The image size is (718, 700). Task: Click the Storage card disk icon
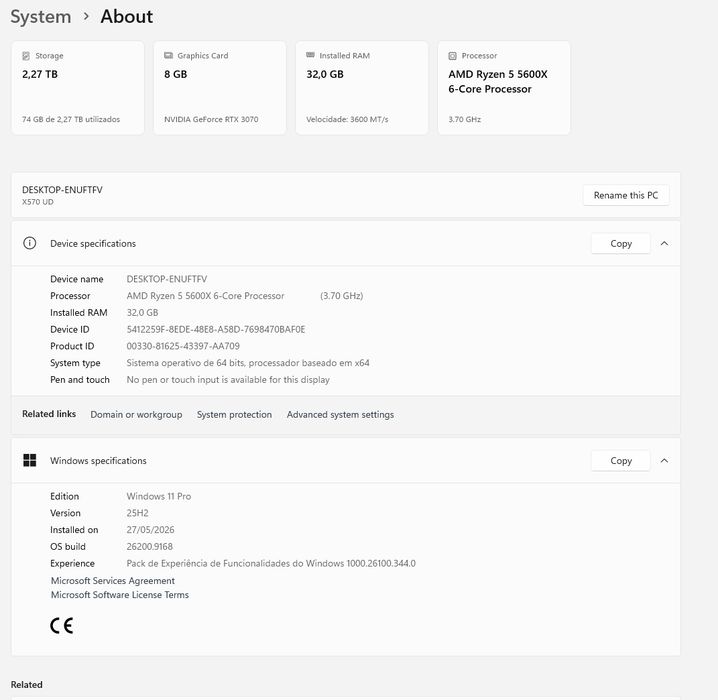coord(26,56)
